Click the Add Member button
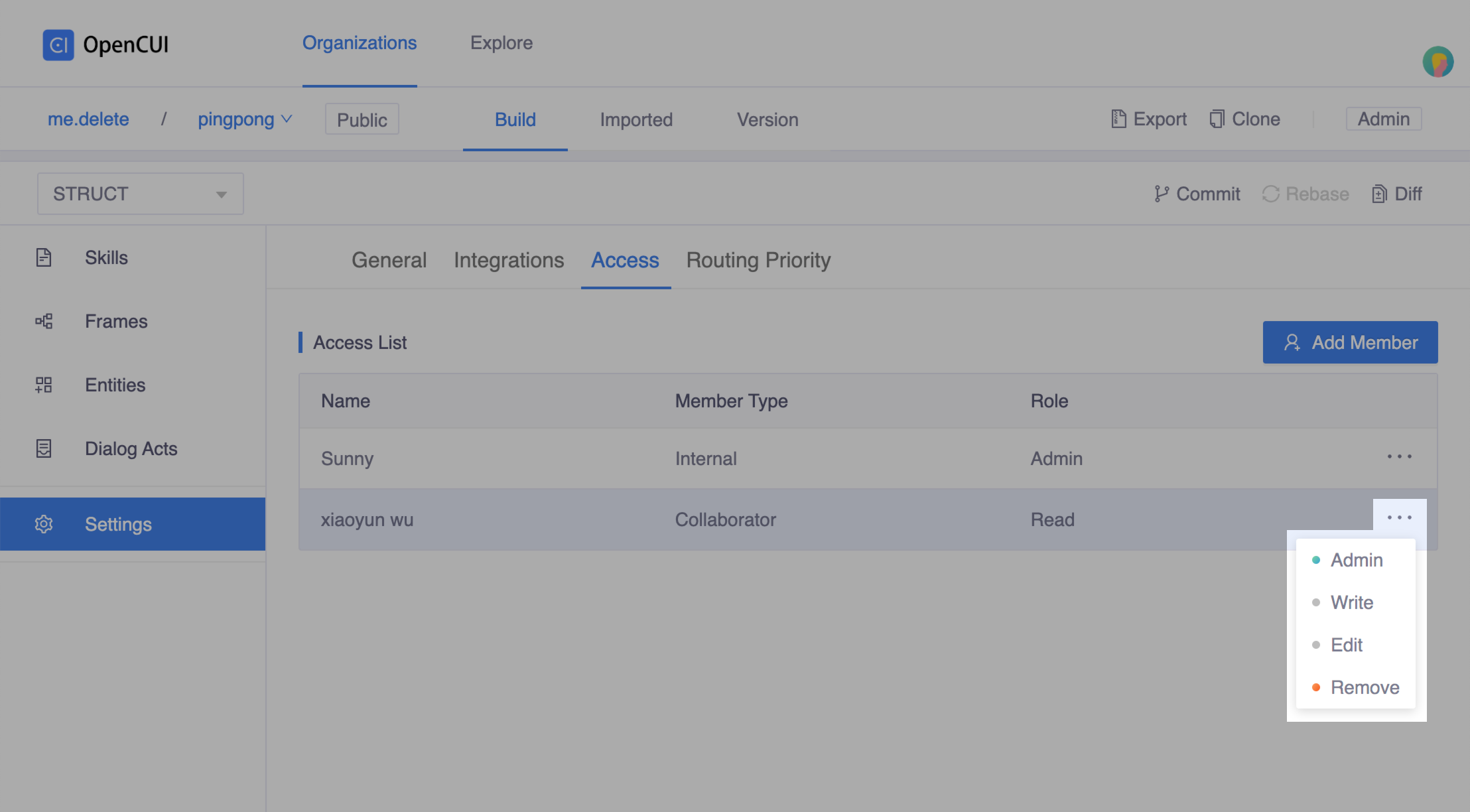 click(x=1350, y=342)
